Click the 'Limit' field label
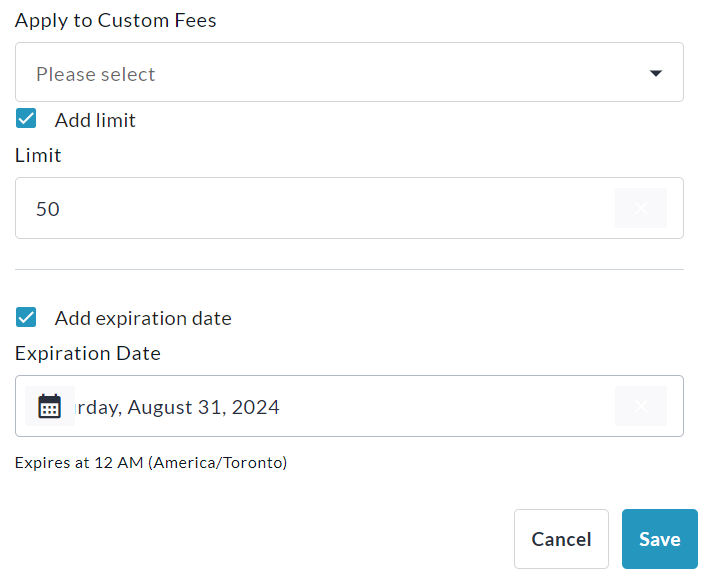 pos(38,155)
